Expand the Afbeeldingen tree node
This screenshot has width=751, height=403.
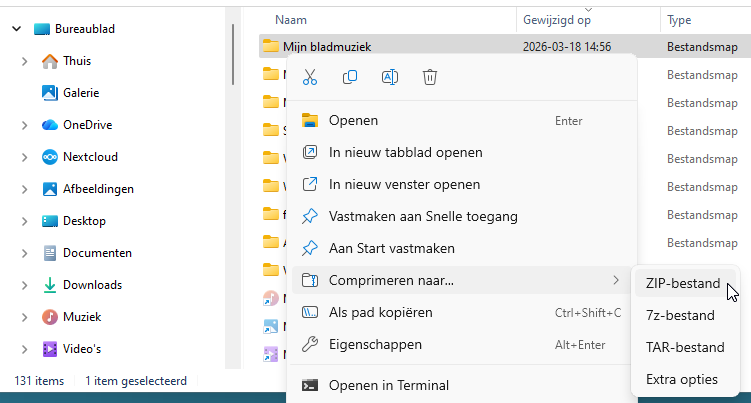[24, 189]
